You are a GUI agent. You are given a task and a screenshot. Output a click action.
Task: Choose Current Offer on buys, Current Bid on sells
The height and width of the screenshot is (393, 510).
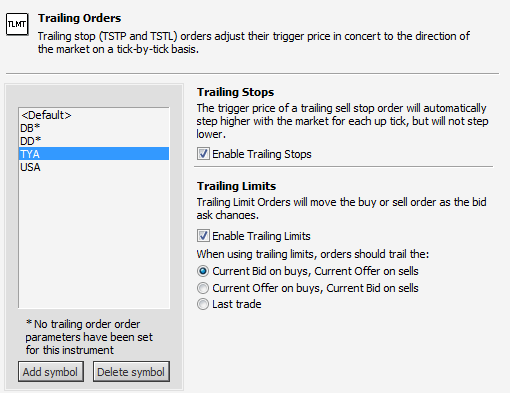coord(203,288)
